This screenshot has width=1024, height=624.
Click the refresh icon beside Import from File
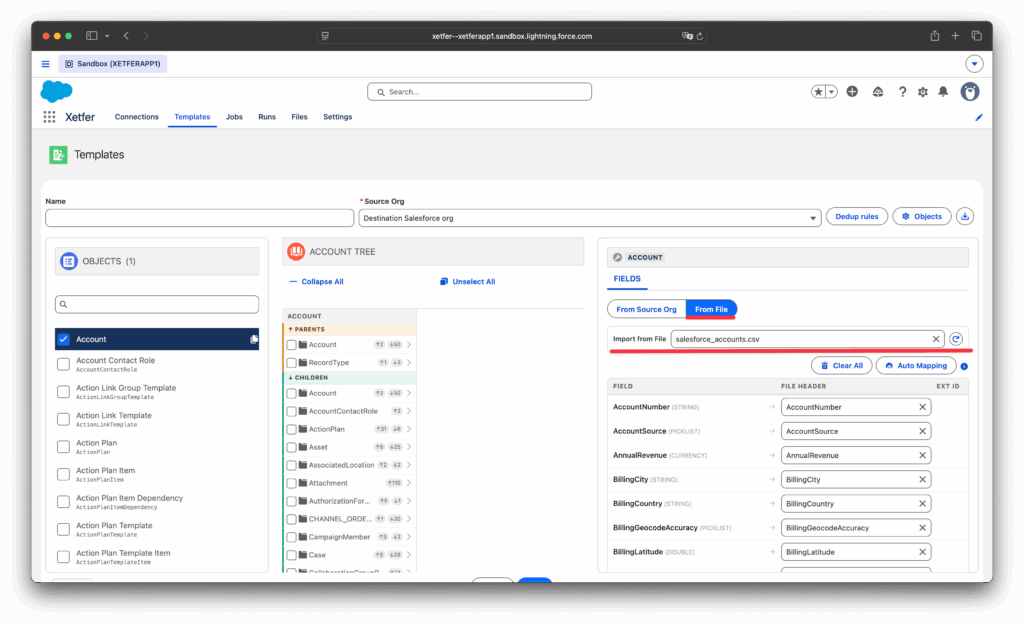pyautogui.click(x=956, y=339)
